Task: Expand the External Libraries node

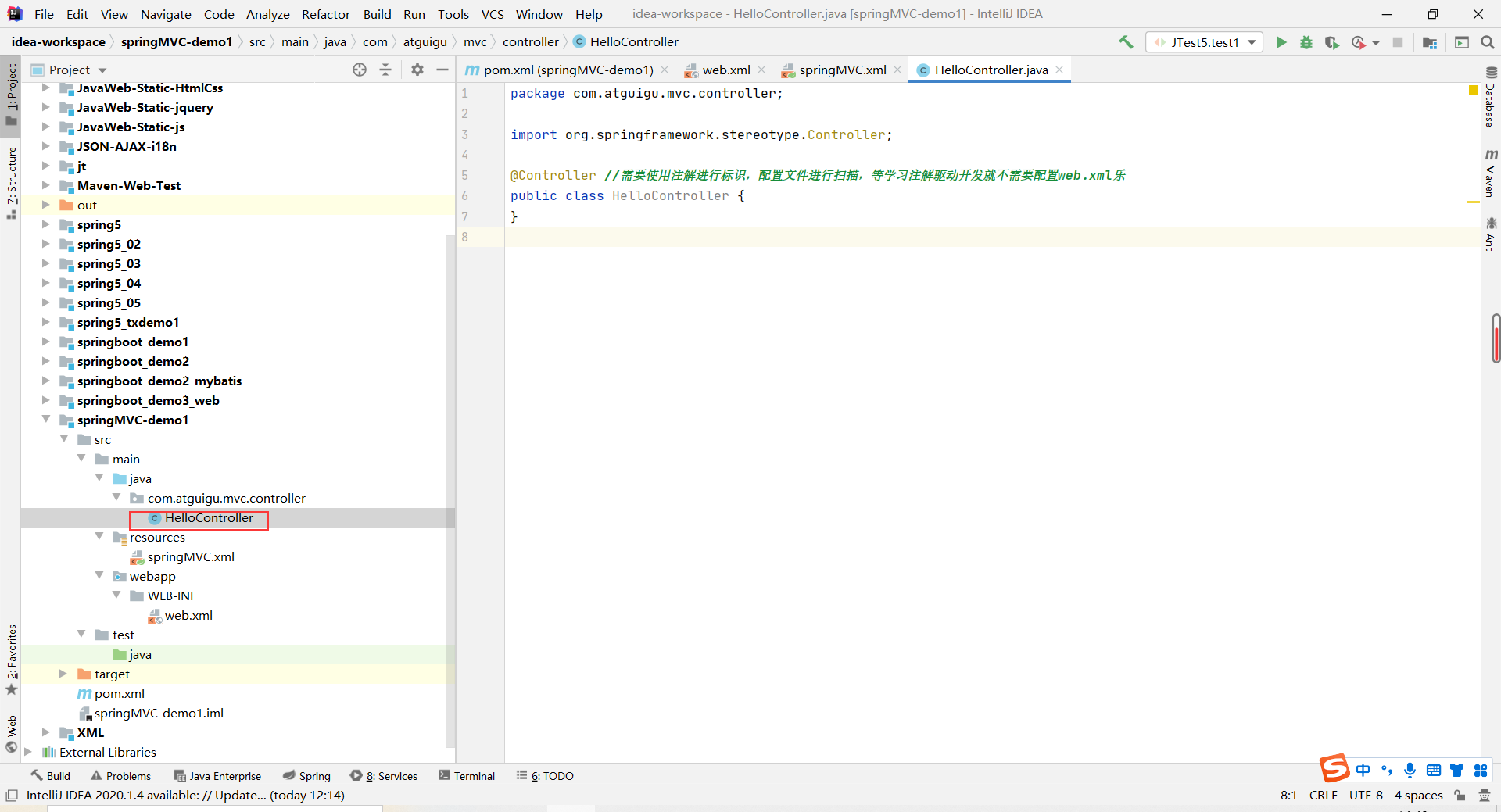Action: click(28, 752)
